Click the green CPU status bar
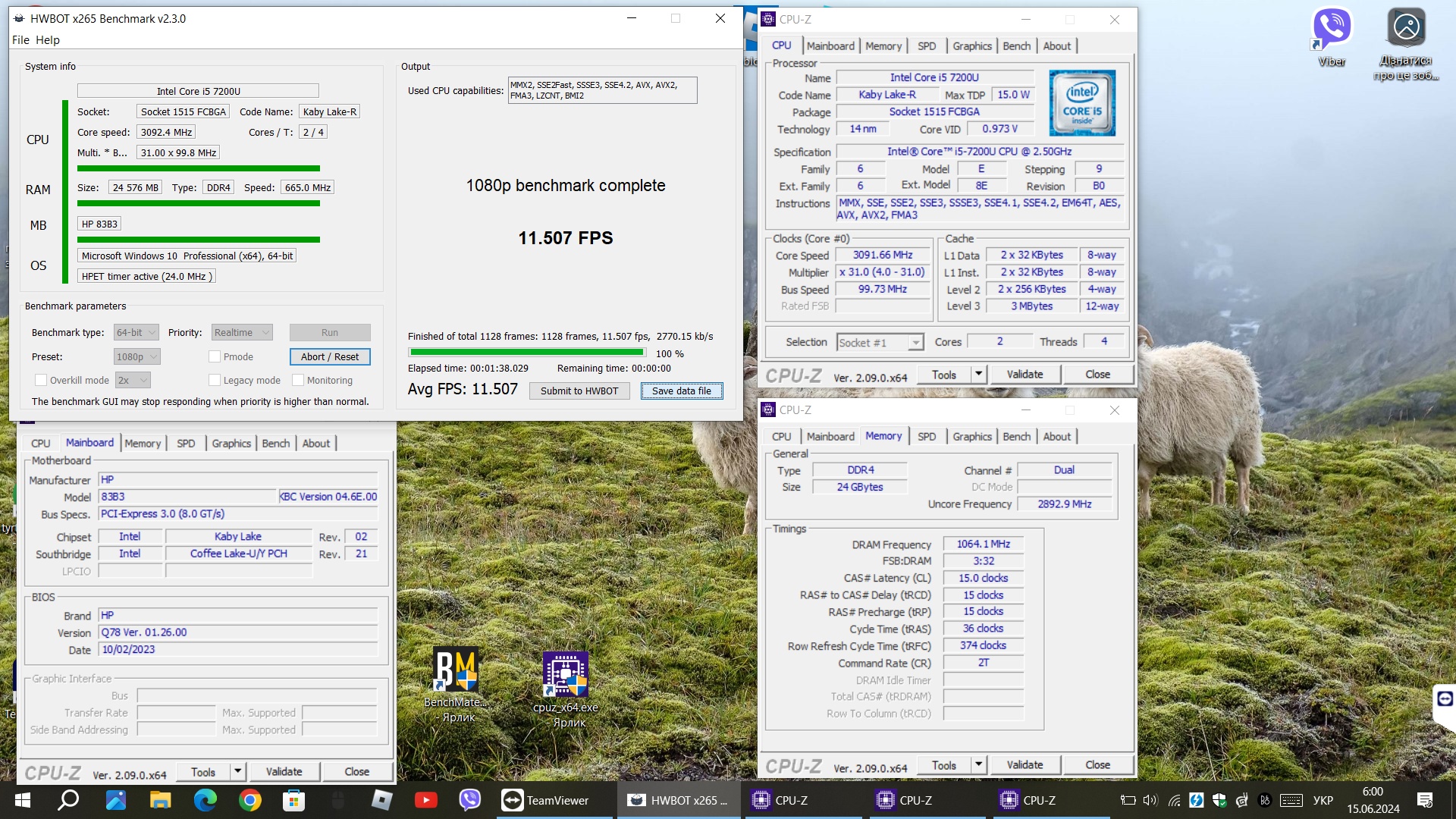 [199, 168]
